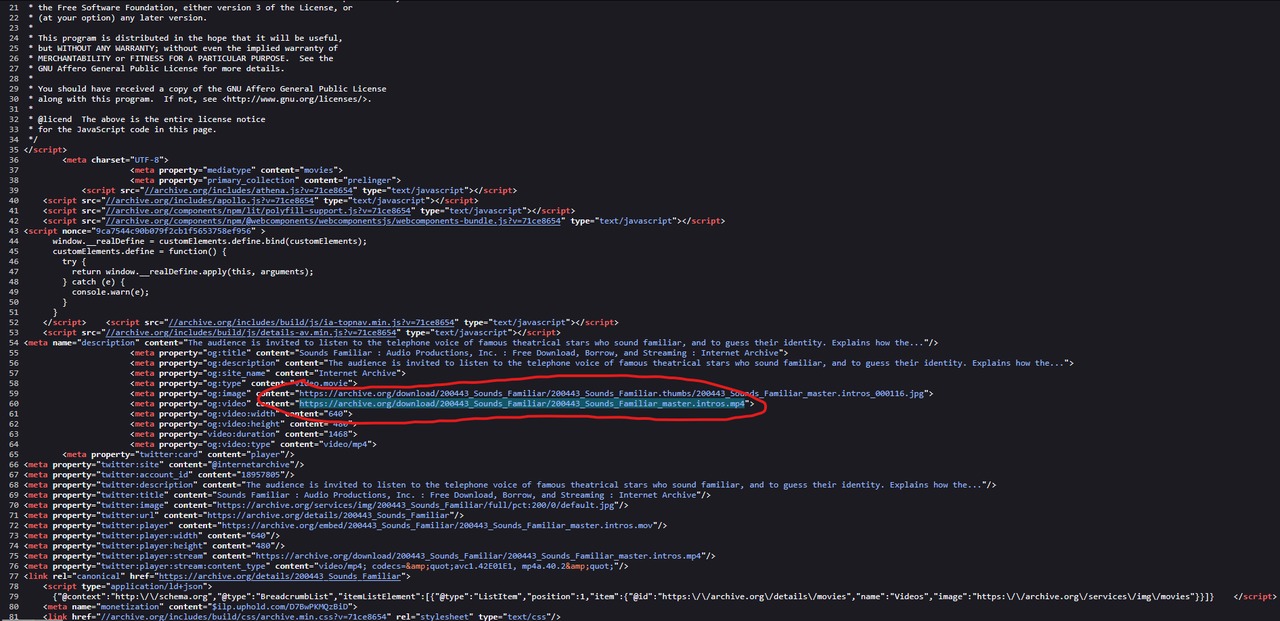
Task: Click line number 35 in the gutter
Action: [14, 150]
